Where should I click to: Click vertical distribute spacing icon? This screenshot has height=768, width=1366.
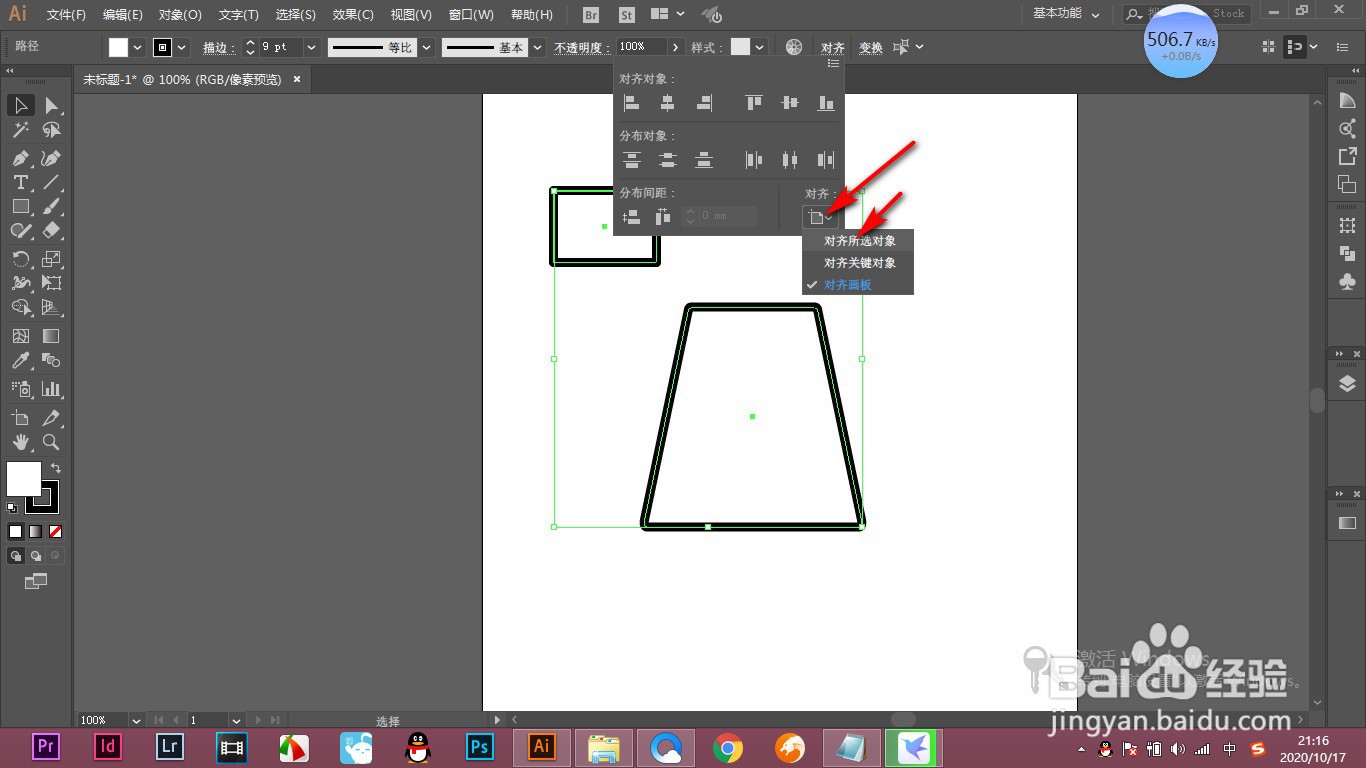tap(631, 216)
